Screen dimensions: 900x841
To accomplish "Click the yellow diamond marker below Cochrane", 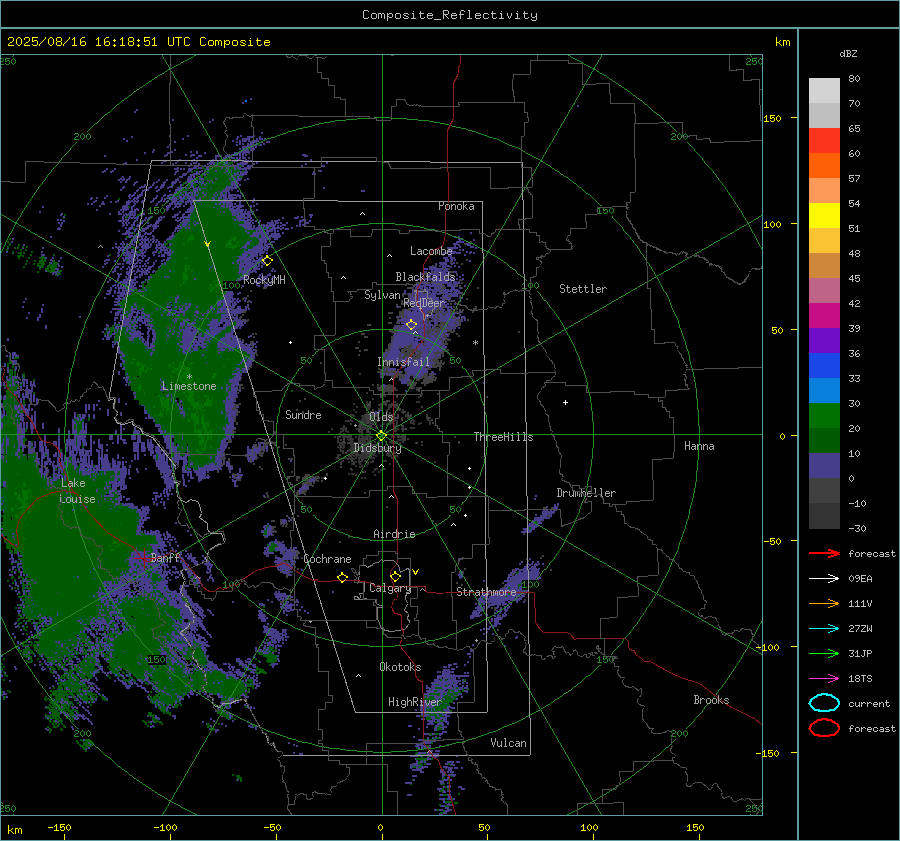I will pyautogui.click(x=342, y=578).
